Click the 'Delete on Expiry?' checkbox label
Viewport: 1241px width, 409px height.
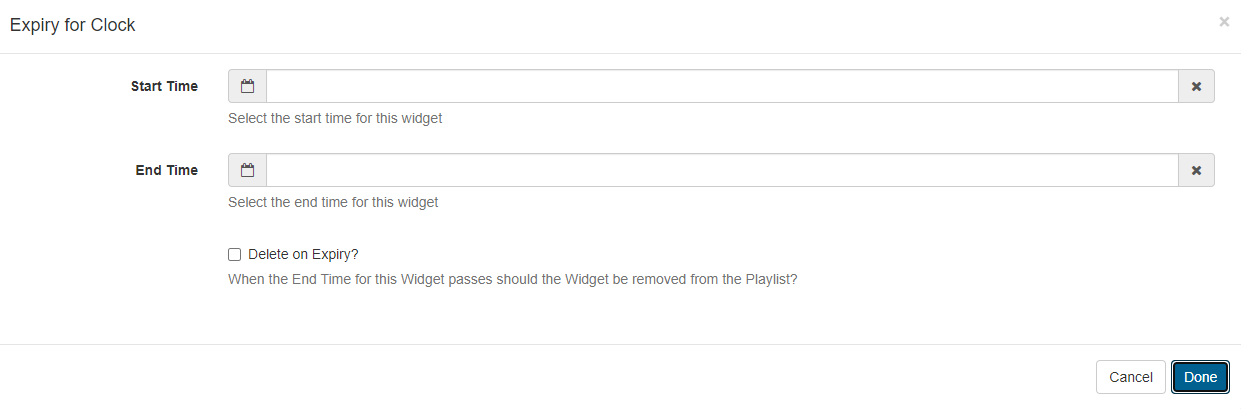[303, 255]
